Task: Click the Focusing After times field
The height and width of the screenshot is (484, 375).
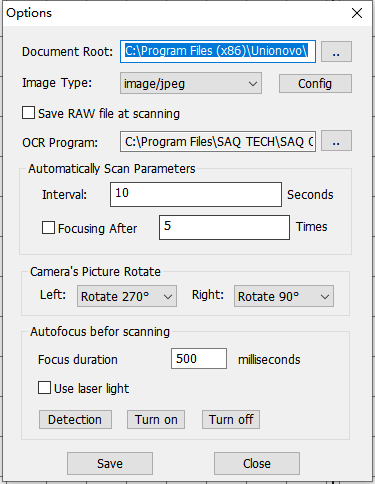Action: (224, 227)
